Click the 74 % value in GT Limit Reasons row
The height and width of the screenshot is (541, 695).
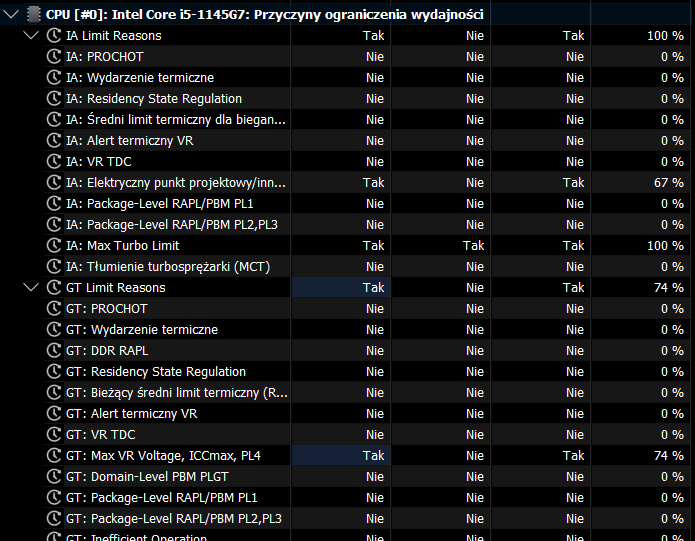point(668,288)
